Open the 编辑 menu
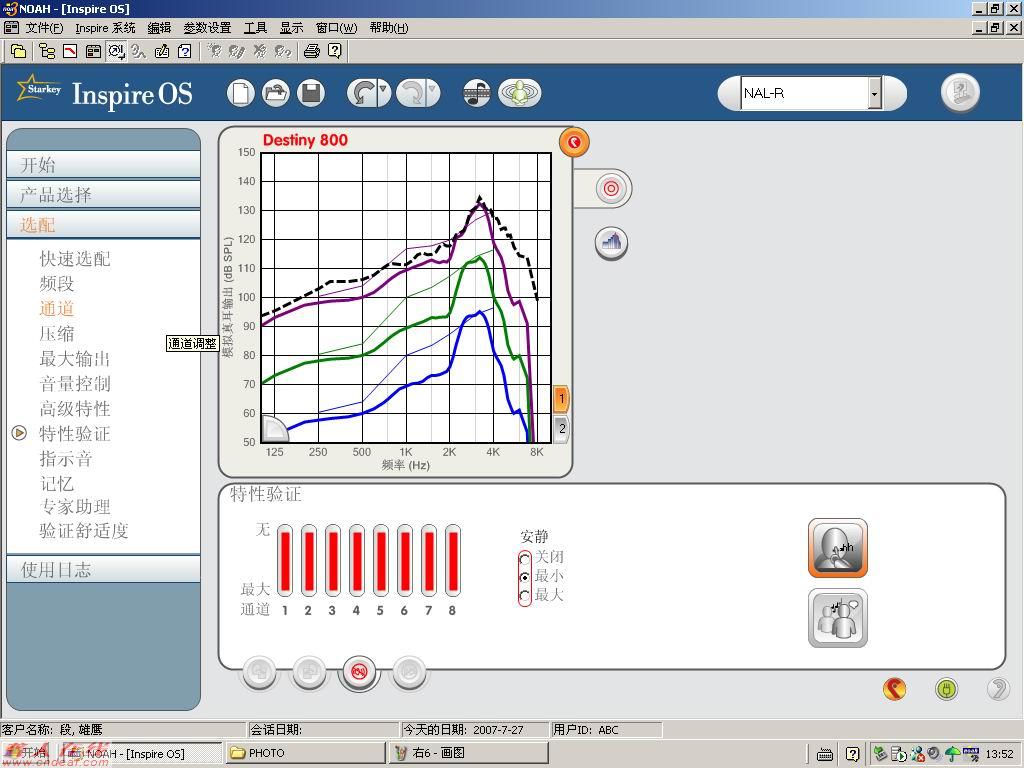 159,27
